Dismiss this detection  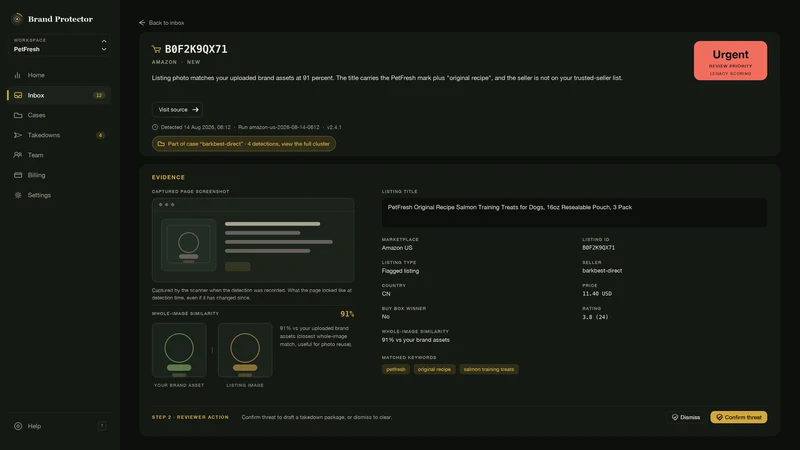[x=685, y=417]
